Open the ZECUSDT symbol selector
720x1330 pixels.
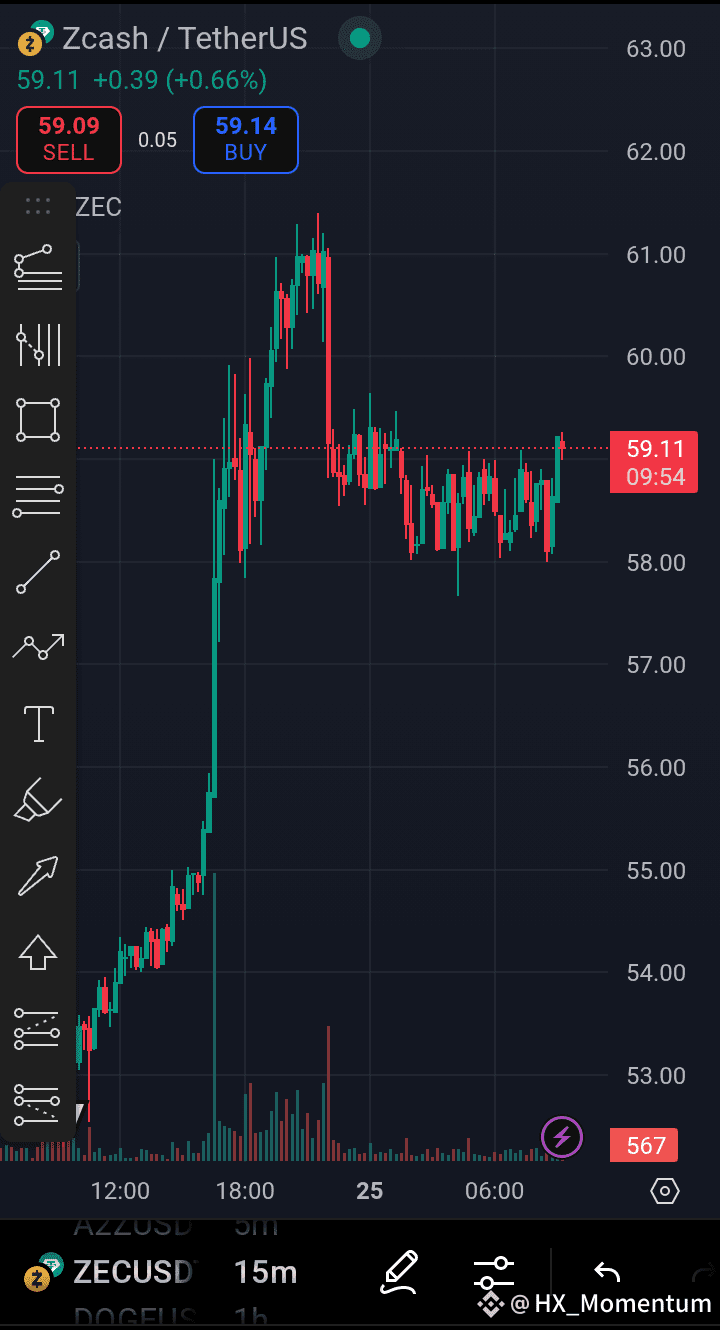(133, 1272)
